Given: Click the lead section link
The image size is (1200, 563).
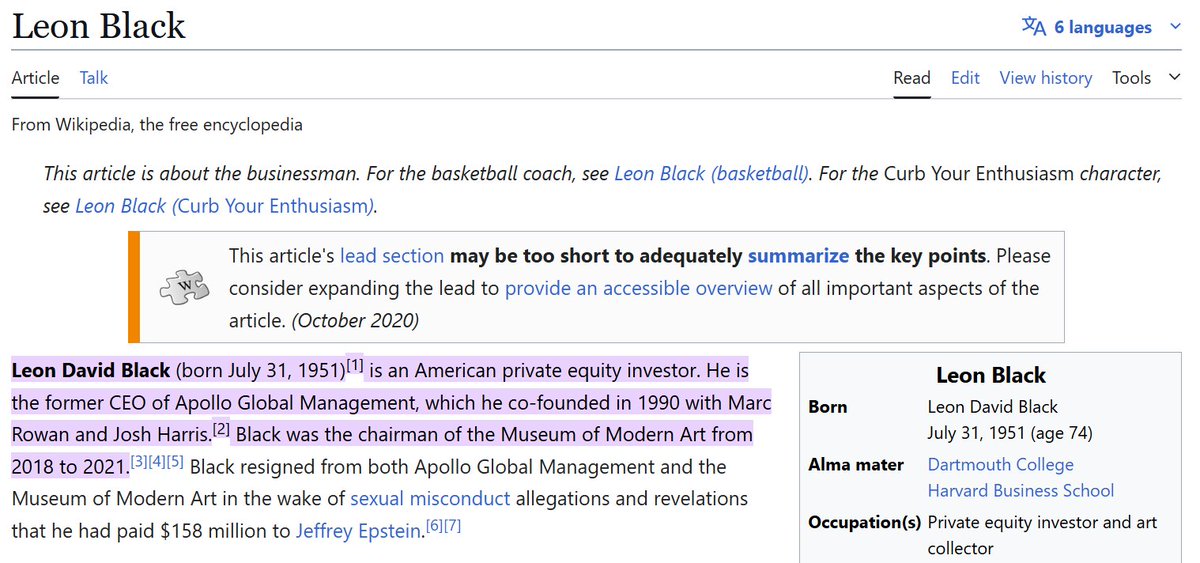Looking at the screenshot, I should (x=391, y=256).
